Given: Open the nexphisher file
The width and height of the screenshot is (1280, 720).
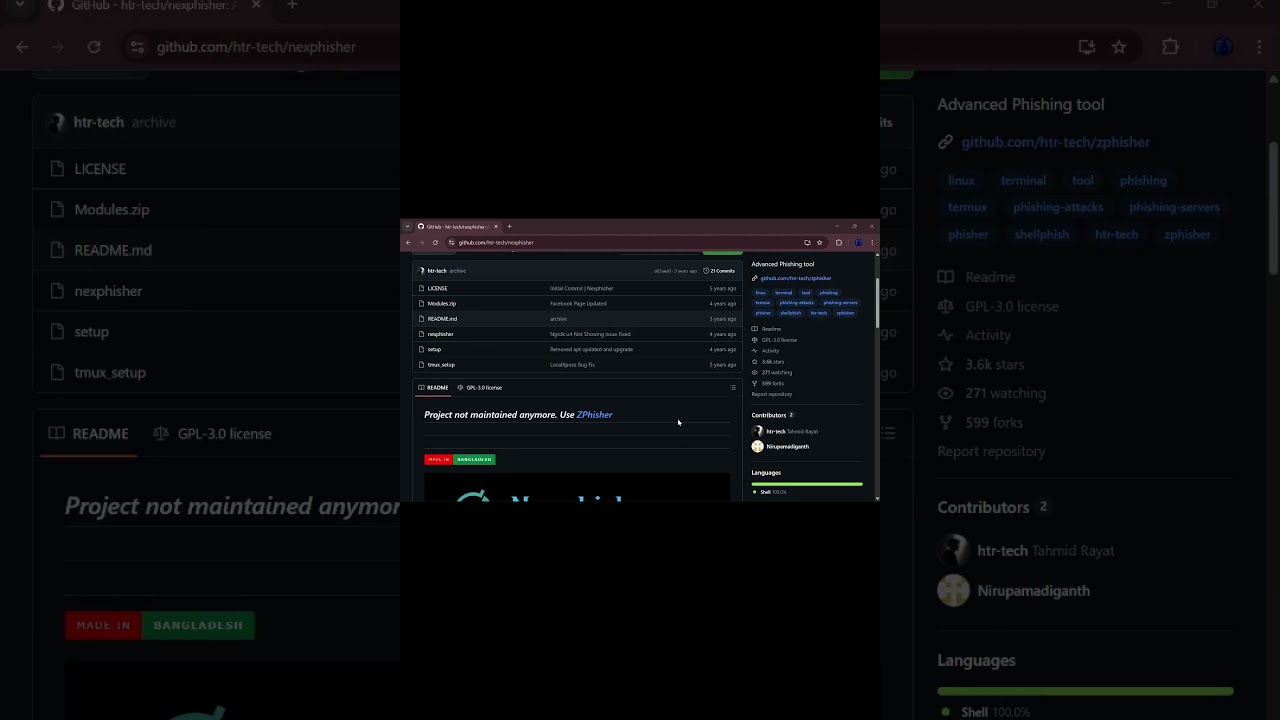Looking at the screenshot, I should 440,334.
